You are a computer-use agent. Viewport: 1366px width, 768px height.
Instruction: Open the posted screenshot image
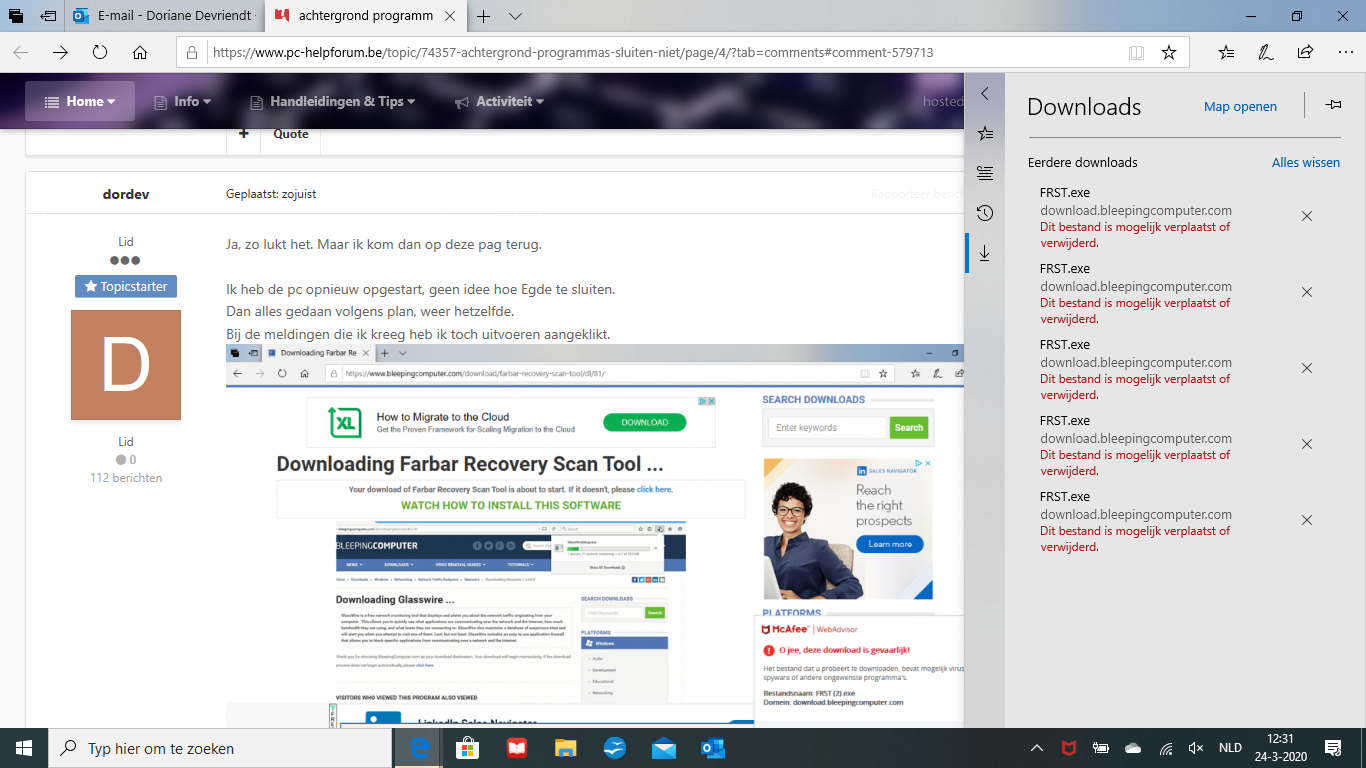pyautogui.click(x=595, y=535)
